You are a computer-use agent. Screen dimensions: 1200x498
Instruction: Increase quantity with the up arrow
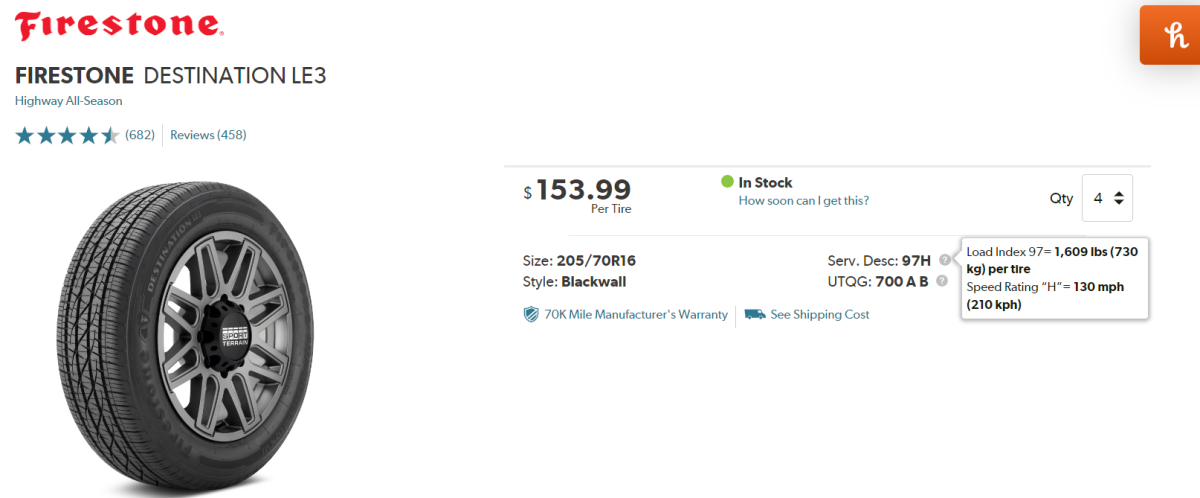(1119, 193)
